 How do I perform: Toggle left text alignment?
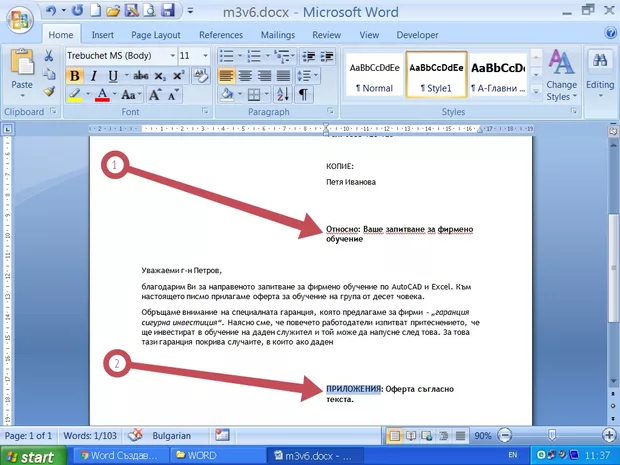pos(226,76)
